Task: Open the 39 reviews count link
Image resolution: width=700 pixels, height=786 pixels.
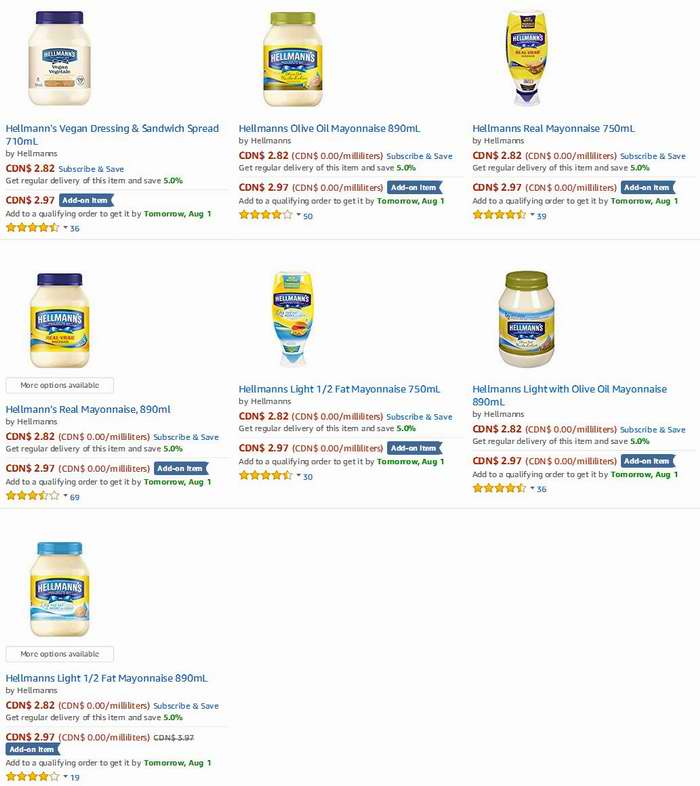Action: click(542, 216)
